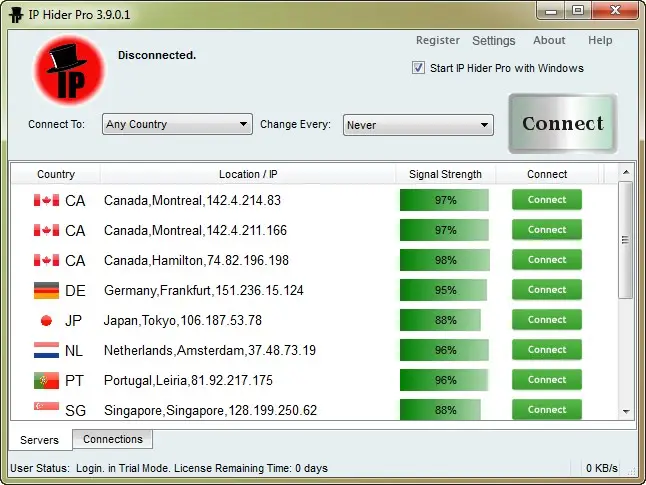Click Canada flag in Montreal 142.4.211.166 row
646x485 pixels.
point(46,230)
